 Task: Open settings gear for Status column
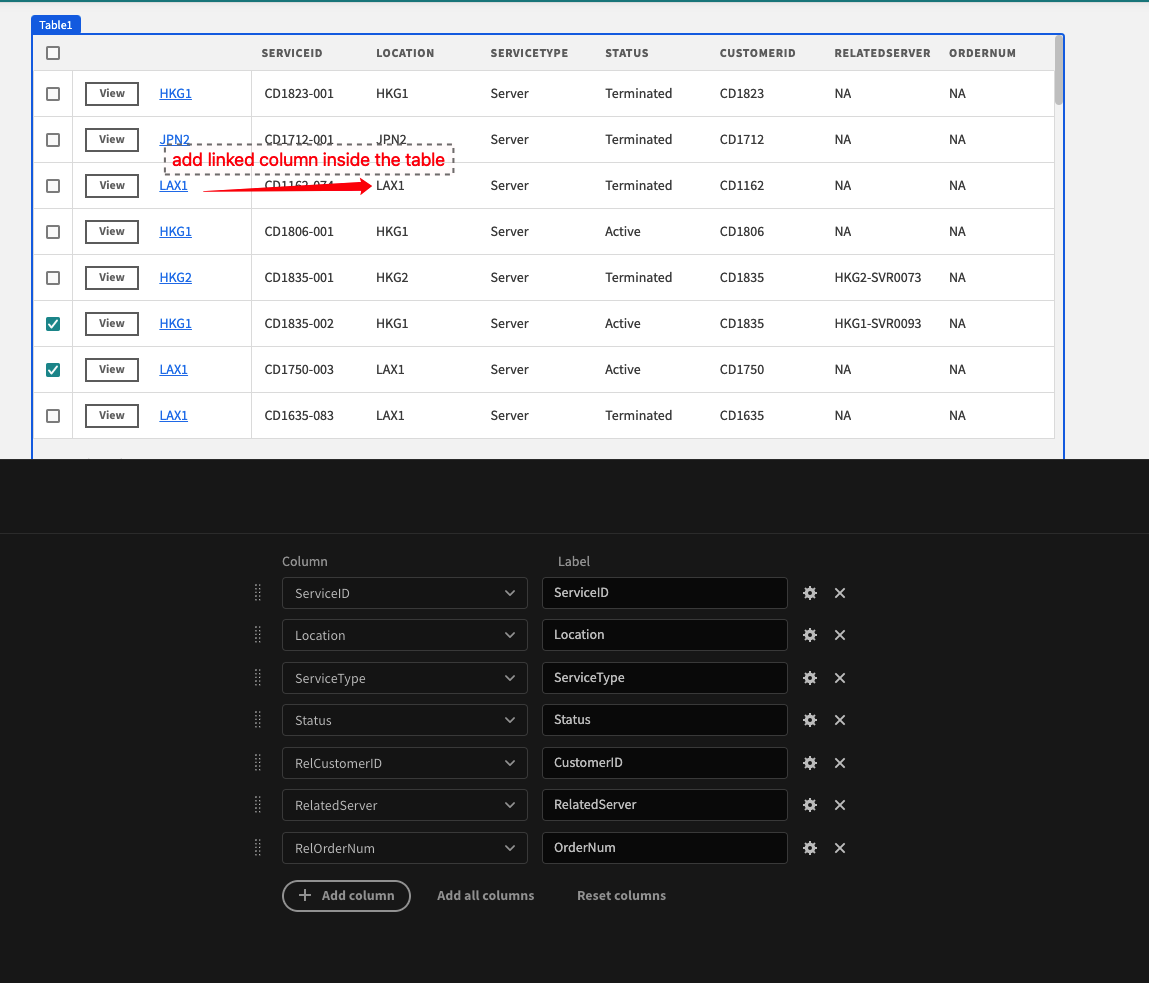[810, 720]
